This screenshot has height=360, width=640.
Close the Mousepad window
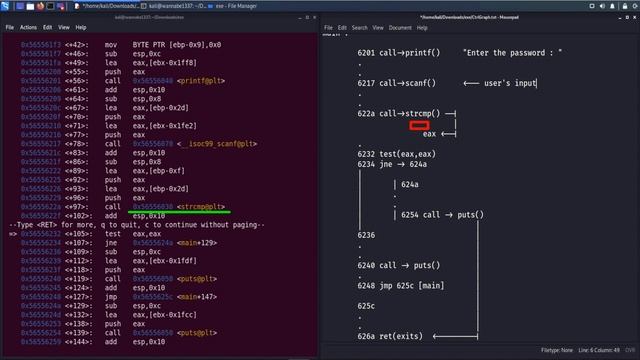point(634,18)
